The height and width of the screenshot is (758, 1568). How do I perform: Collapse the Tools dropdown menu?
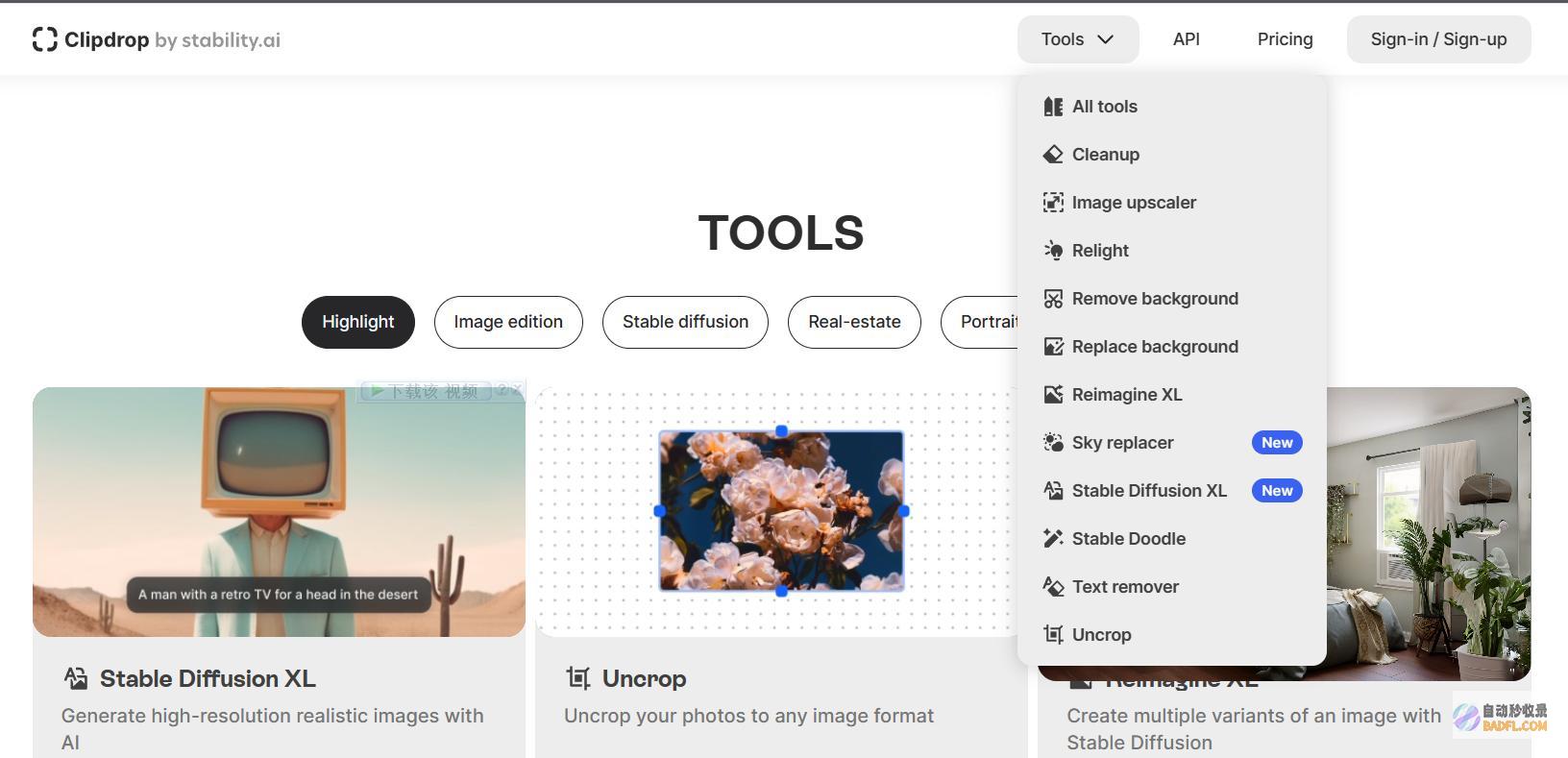[1078, 39]
